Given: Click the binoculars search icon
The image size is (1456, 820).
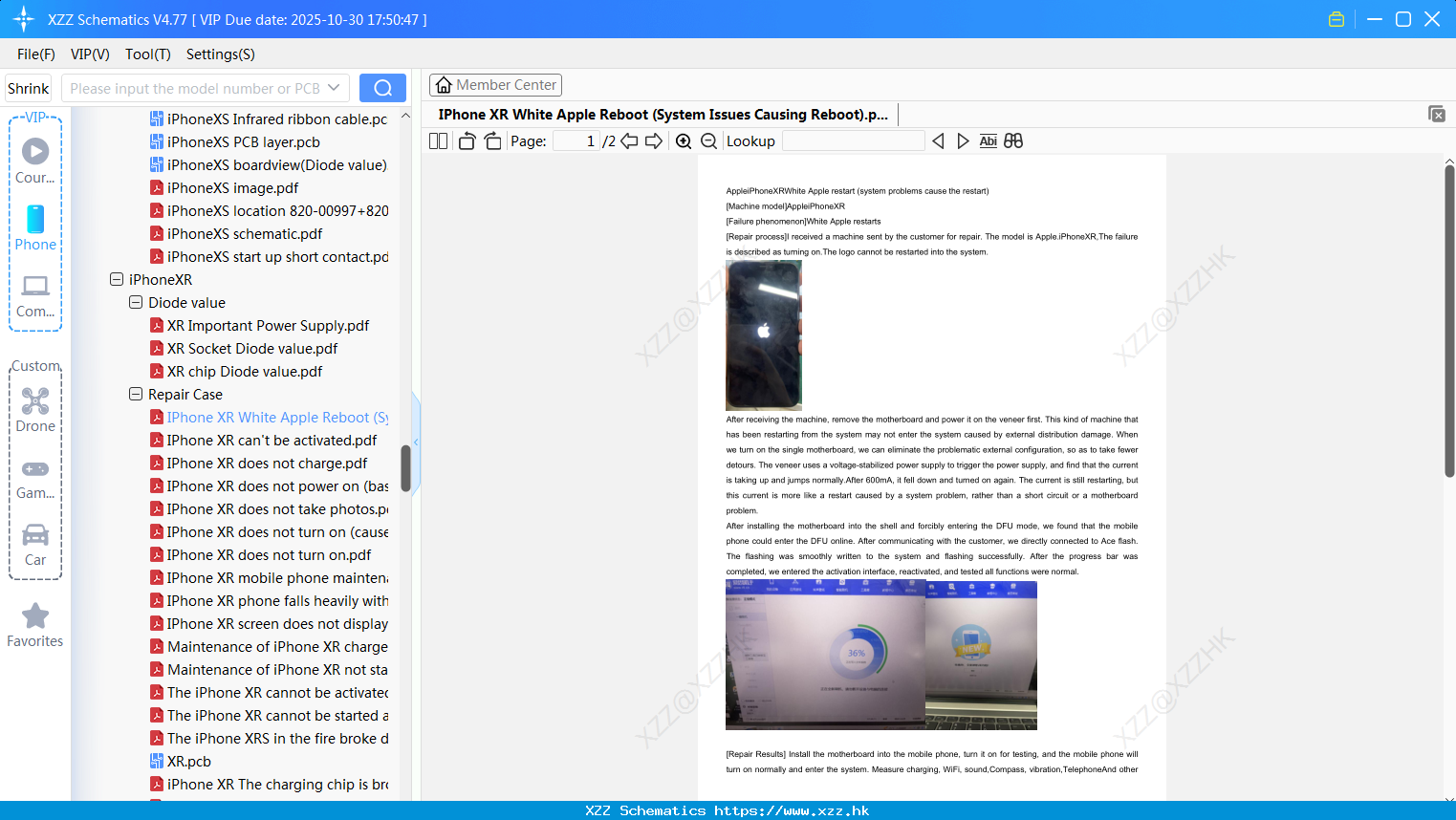Looking at the screenshot, I should 1013,141.
